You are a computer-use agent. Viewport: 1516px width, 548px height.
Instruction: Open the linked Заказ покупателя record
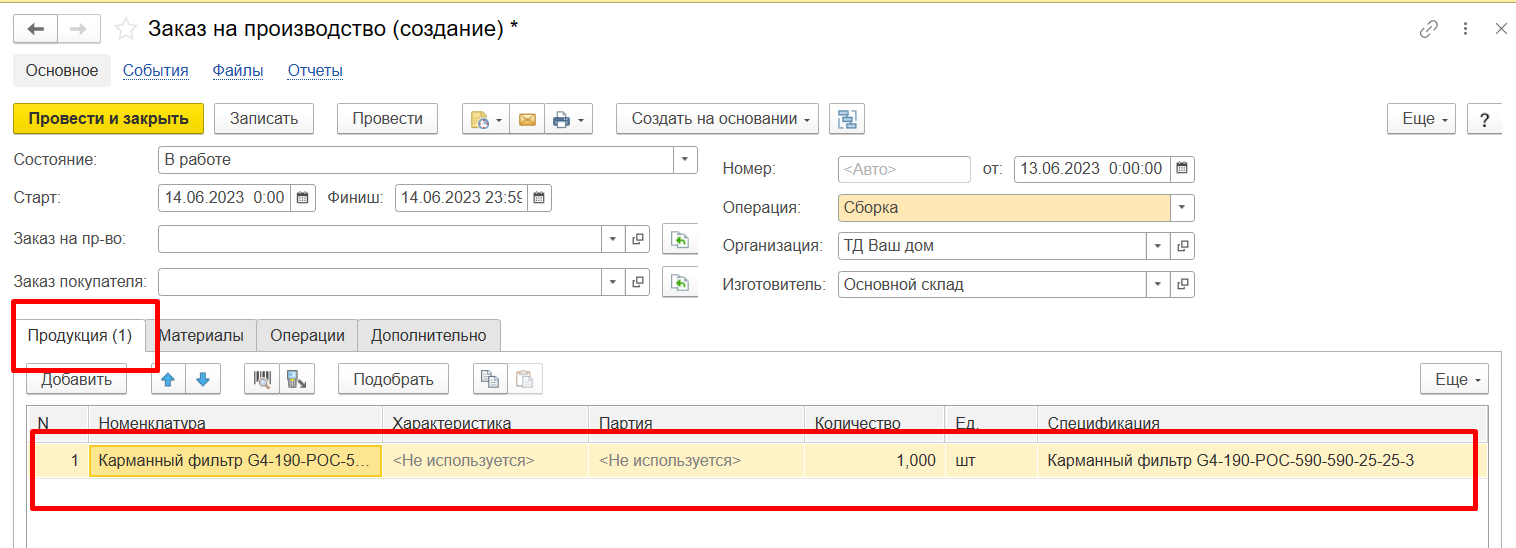pos(638,282)
